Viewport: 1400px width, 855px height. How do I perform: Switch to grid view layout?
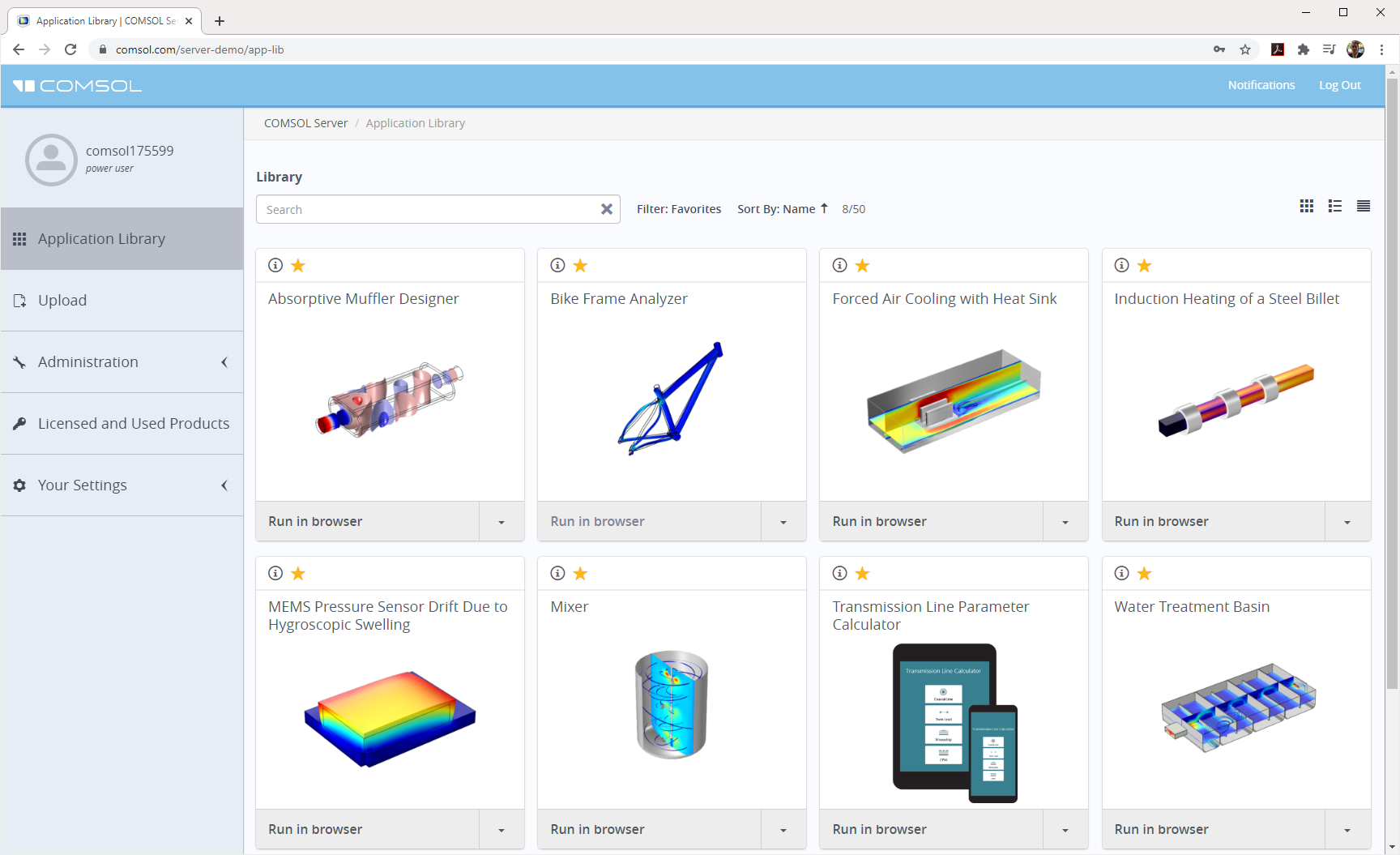click(1306, 207)
